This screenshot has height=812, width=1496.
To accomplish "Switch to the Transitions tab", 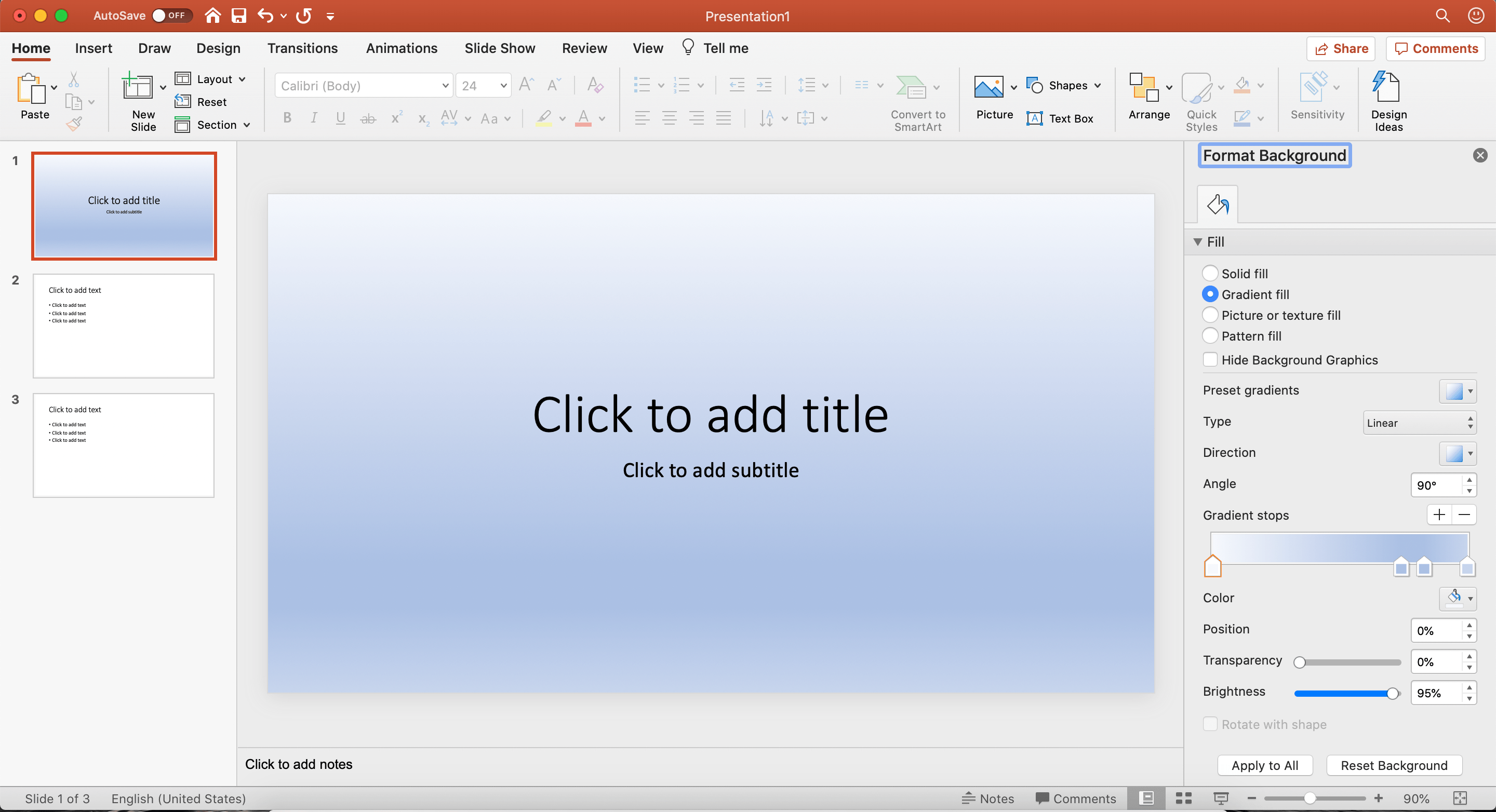I will 302,48.
